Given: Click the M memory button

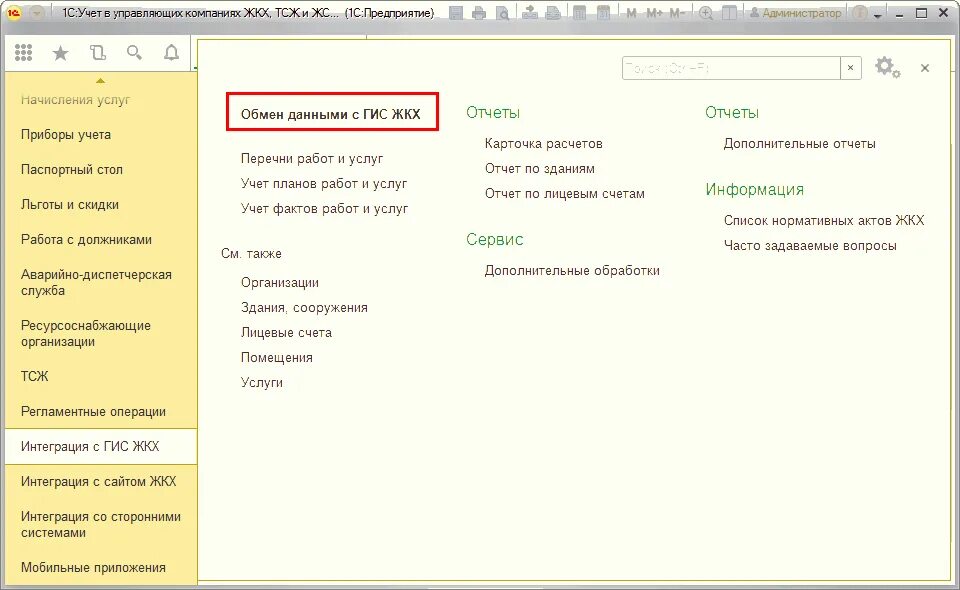Looking at the screenshot, I should pyautogui.click(x=631, y=13).
